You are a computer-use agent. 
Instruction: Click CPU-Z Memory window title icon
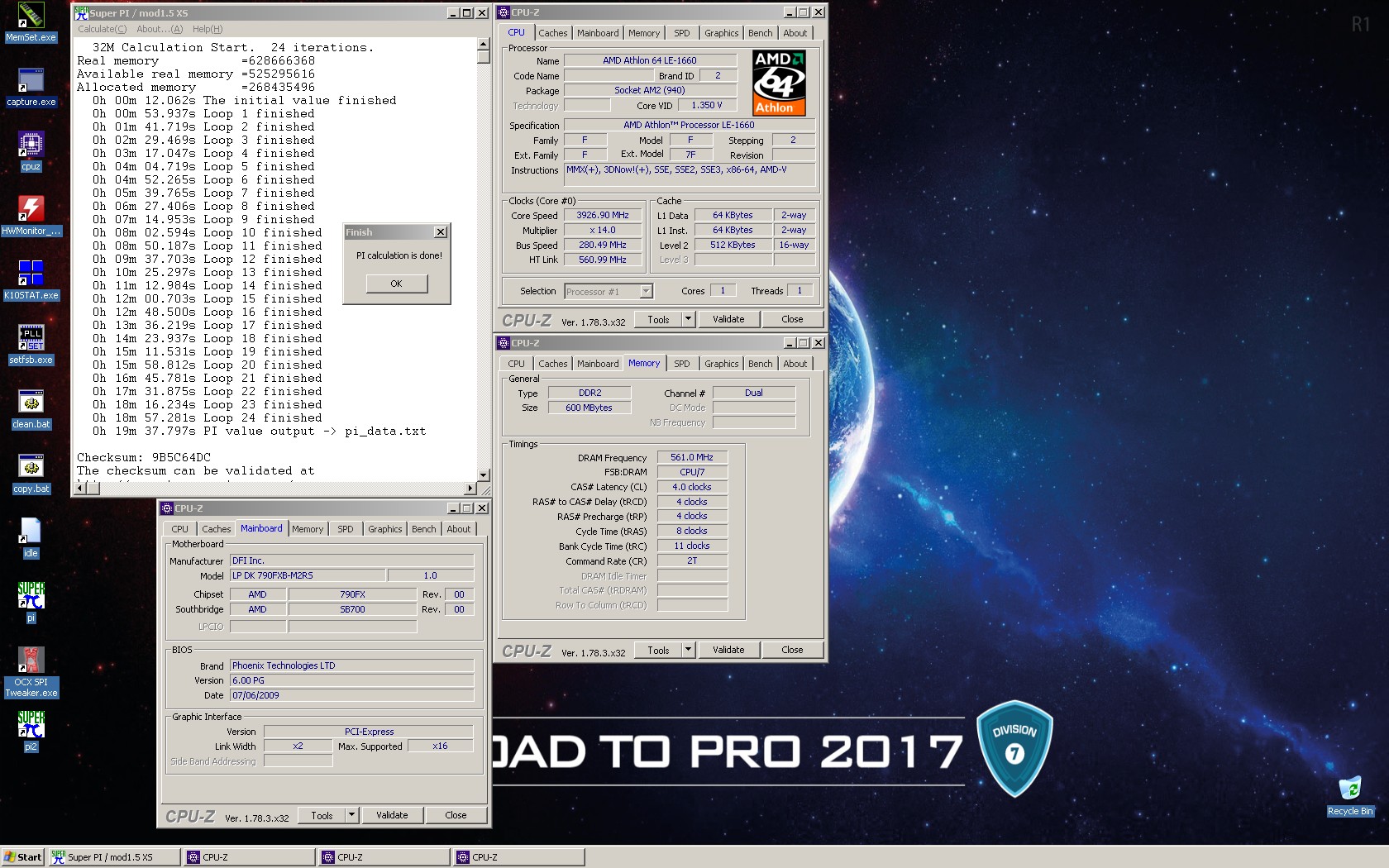point(504,343)
